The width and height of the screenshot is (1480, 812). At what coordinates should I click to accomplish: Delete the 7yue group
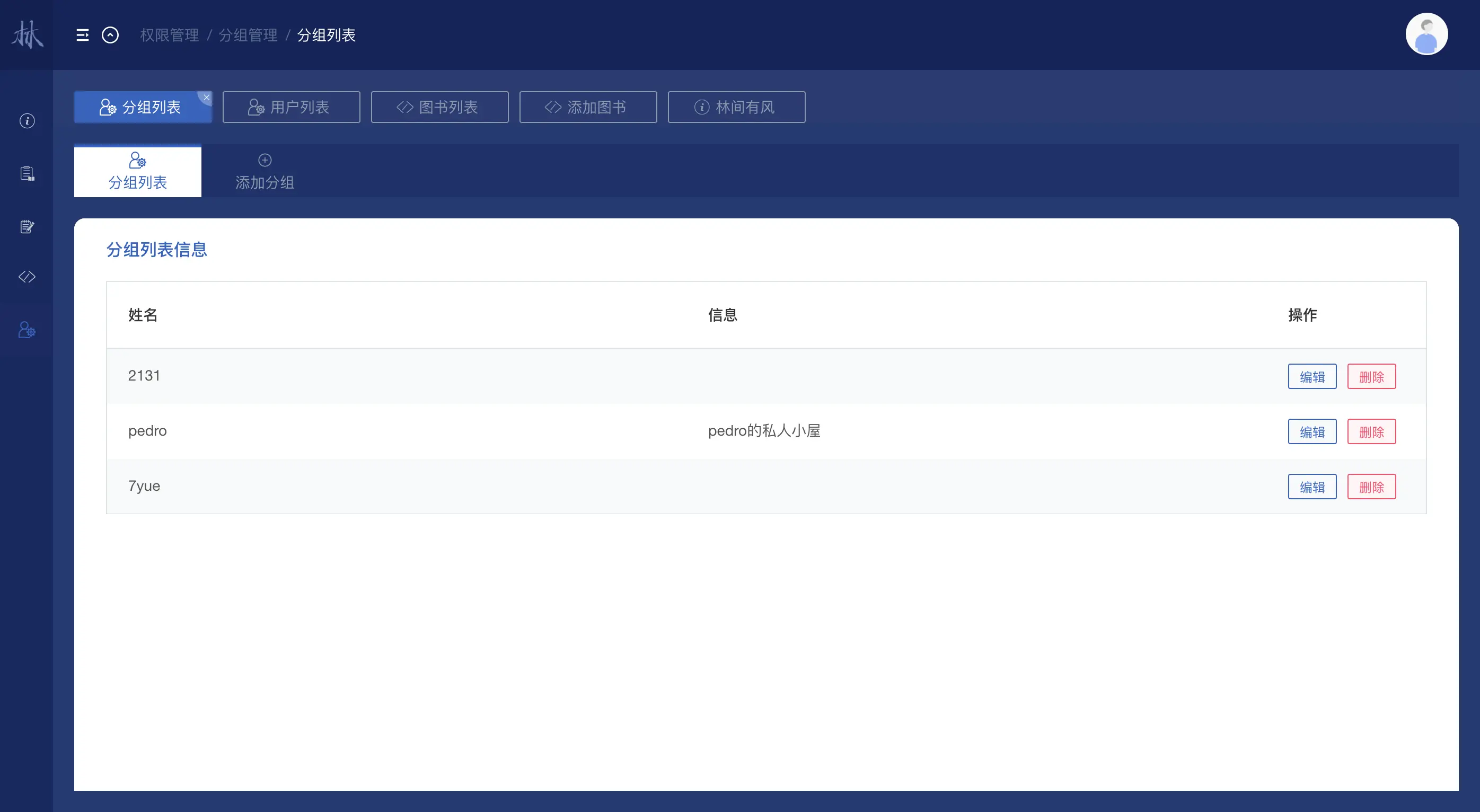(1371, 487)
